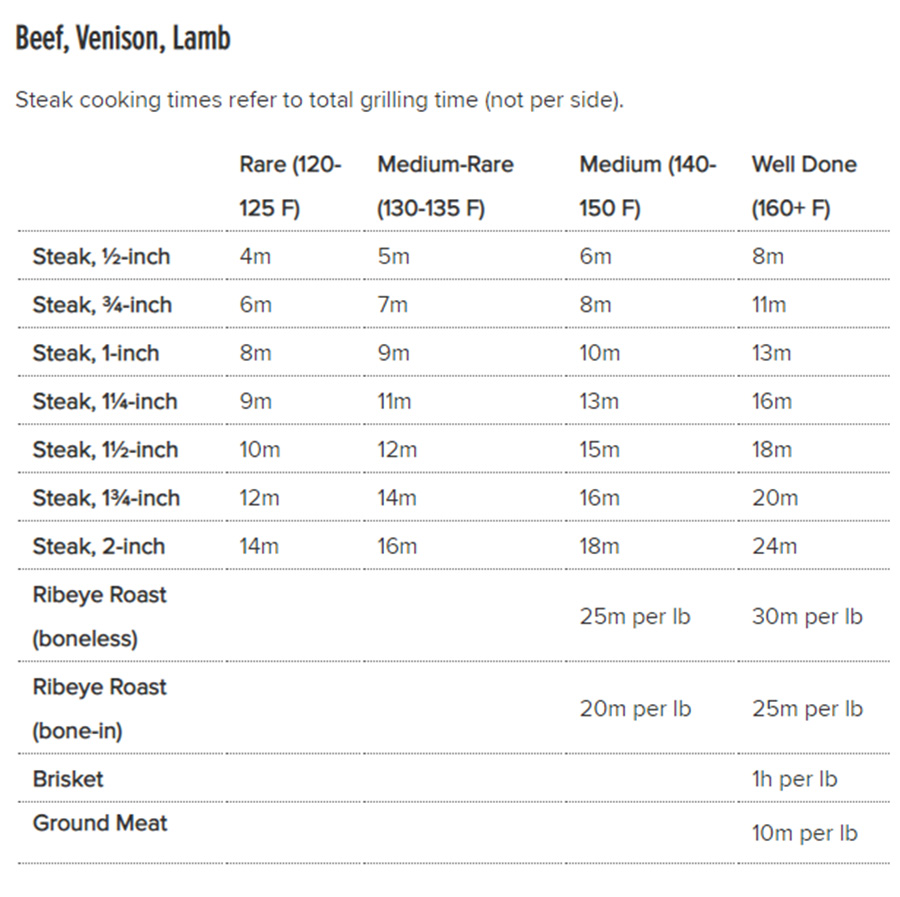This screenshot has height=897, width=900.
Task: Select the "24m" well done 2-inch steak cell
Action: (x=774, y=546)
